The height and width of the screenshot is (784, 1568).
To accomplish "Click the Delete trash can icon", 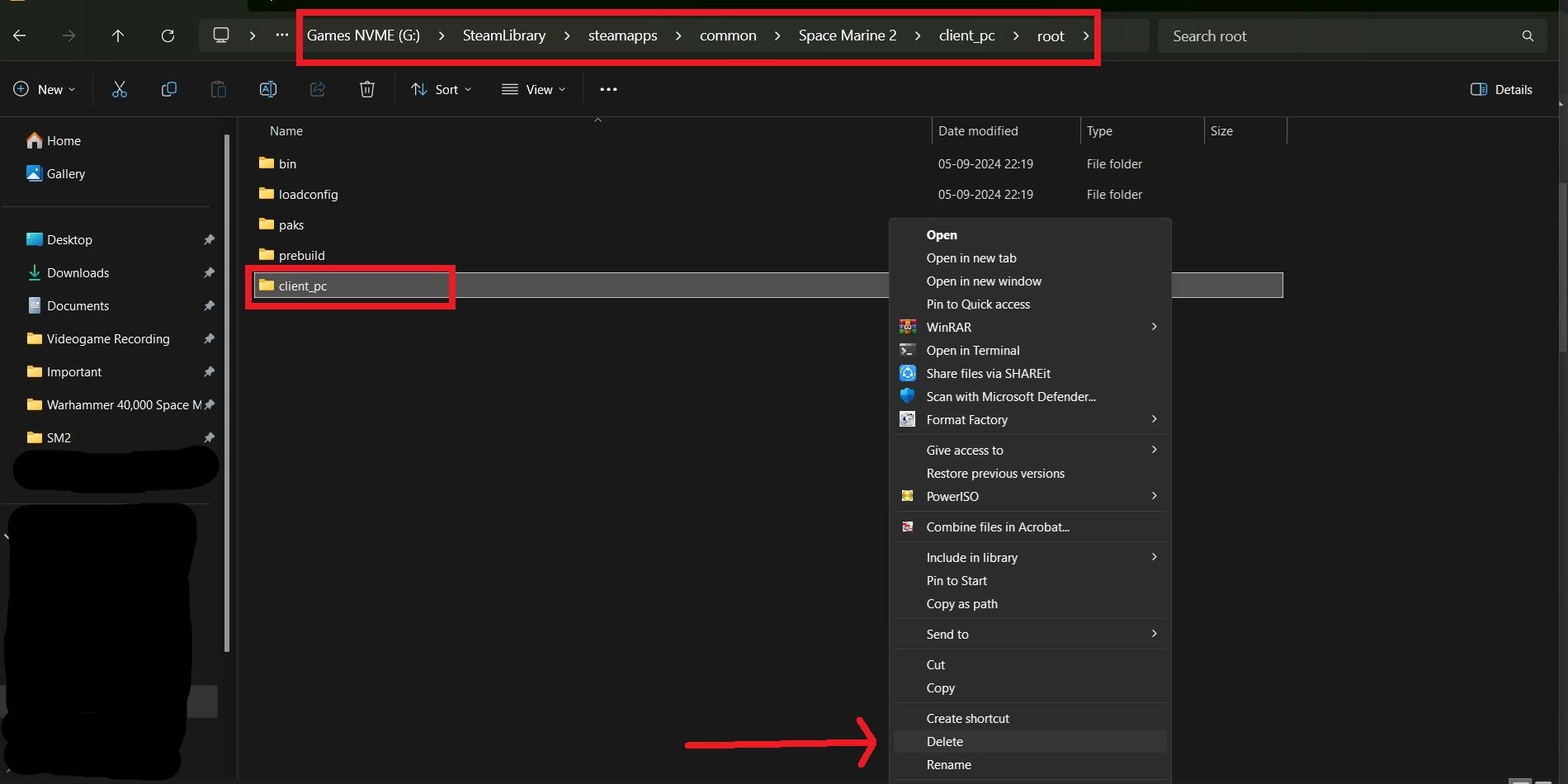I will click(x=367, y=89).
